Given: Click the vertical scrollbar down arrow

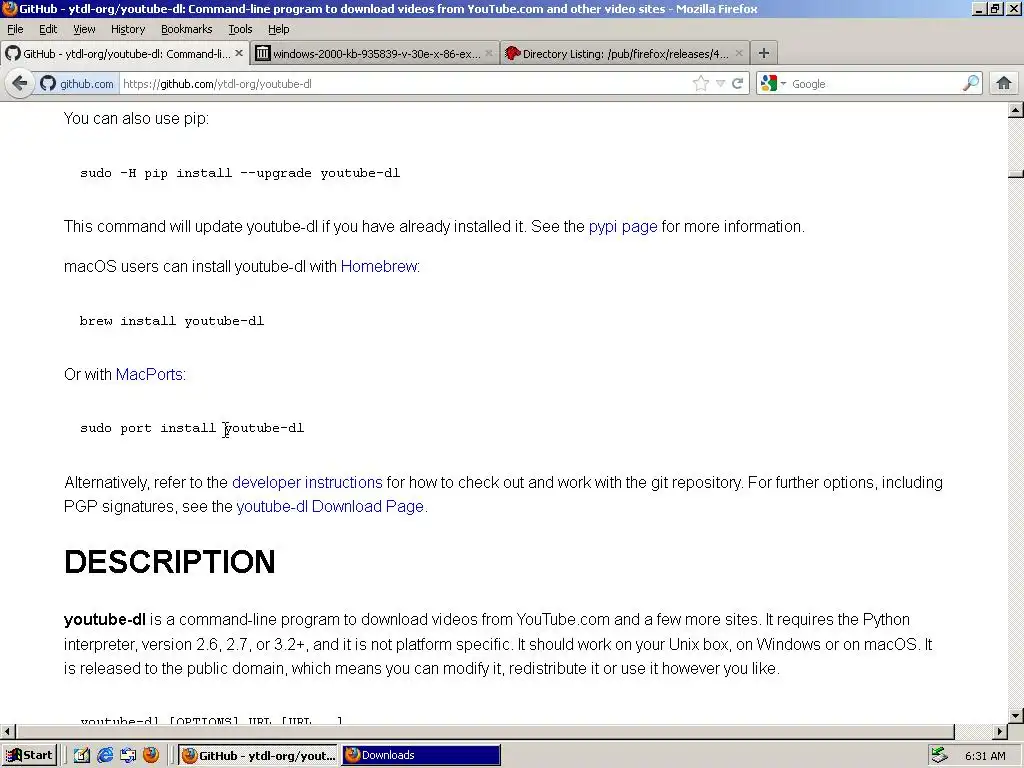Looking at the screenshot, I should click(1016, 715).
